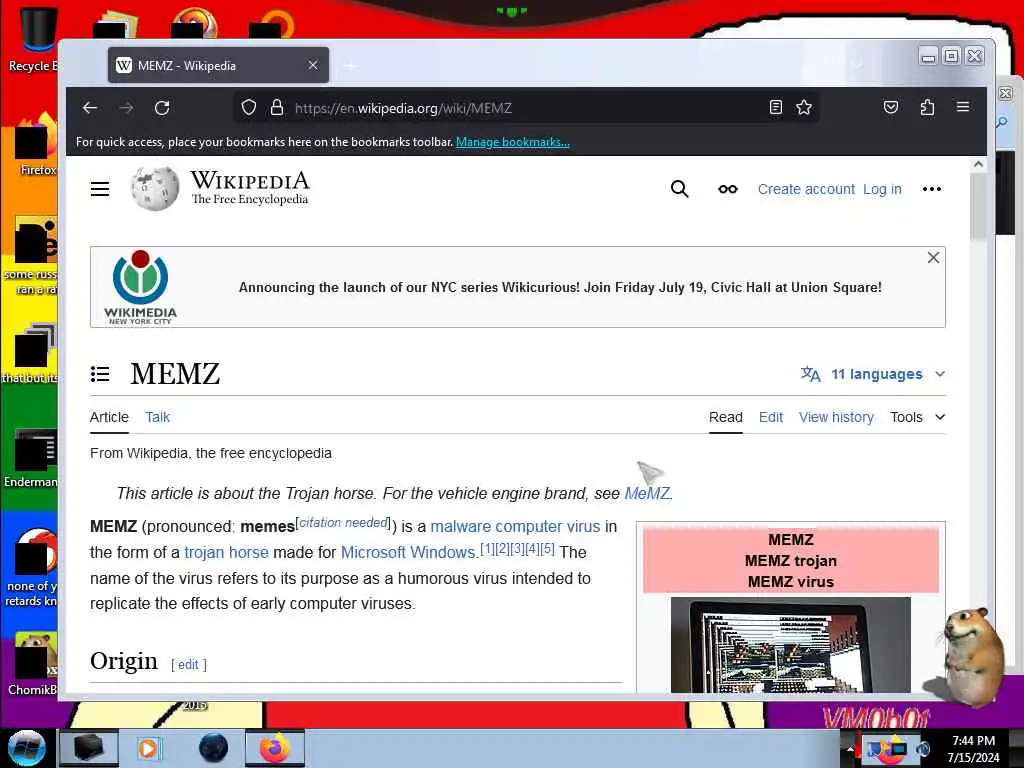Click the dark globe taskbar icon
This screenshot has height=768, width=1024.
pyautogui.click(x=214, y=748)
